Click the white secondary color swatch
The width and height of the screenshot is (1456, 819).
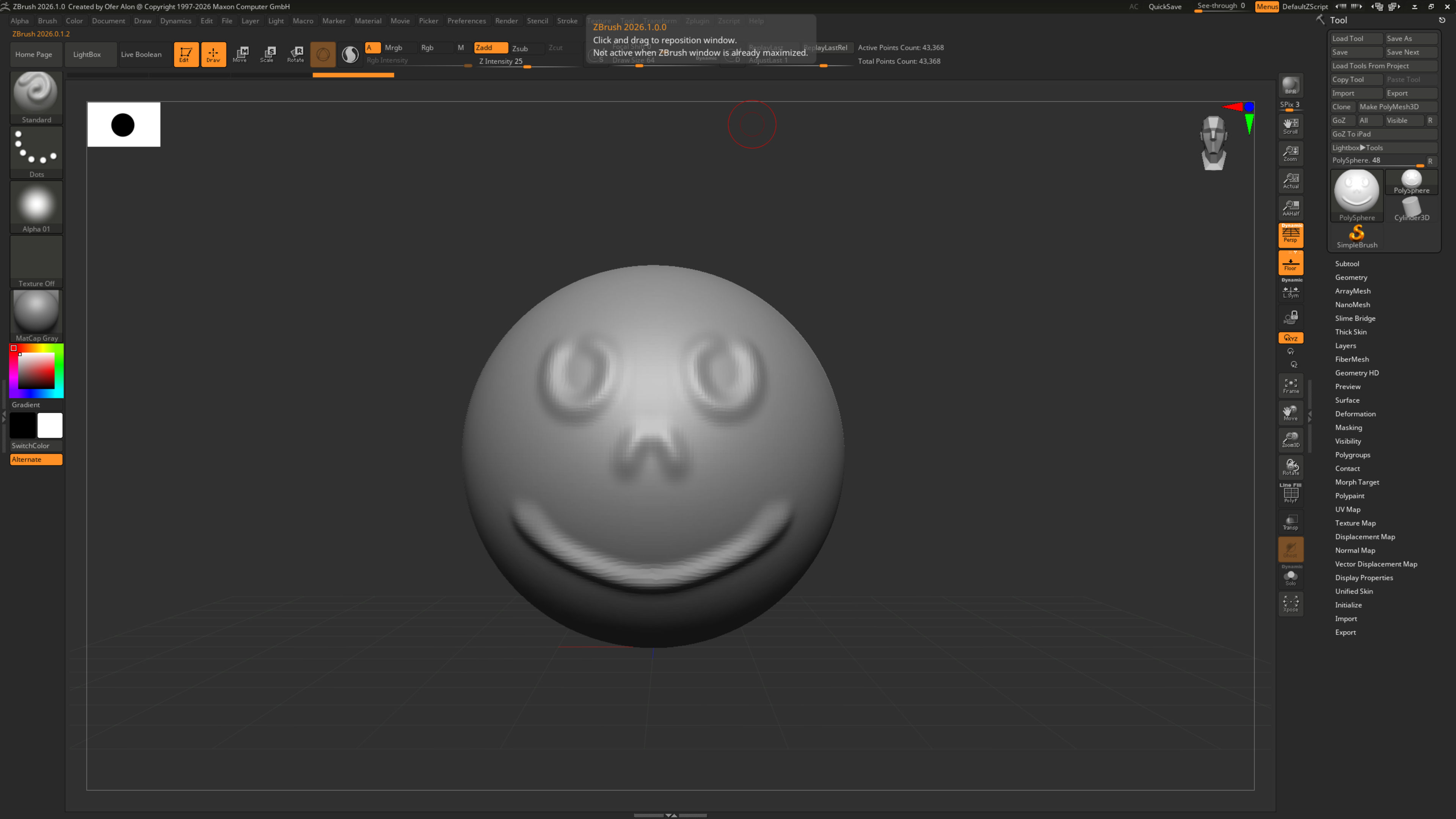50,425
